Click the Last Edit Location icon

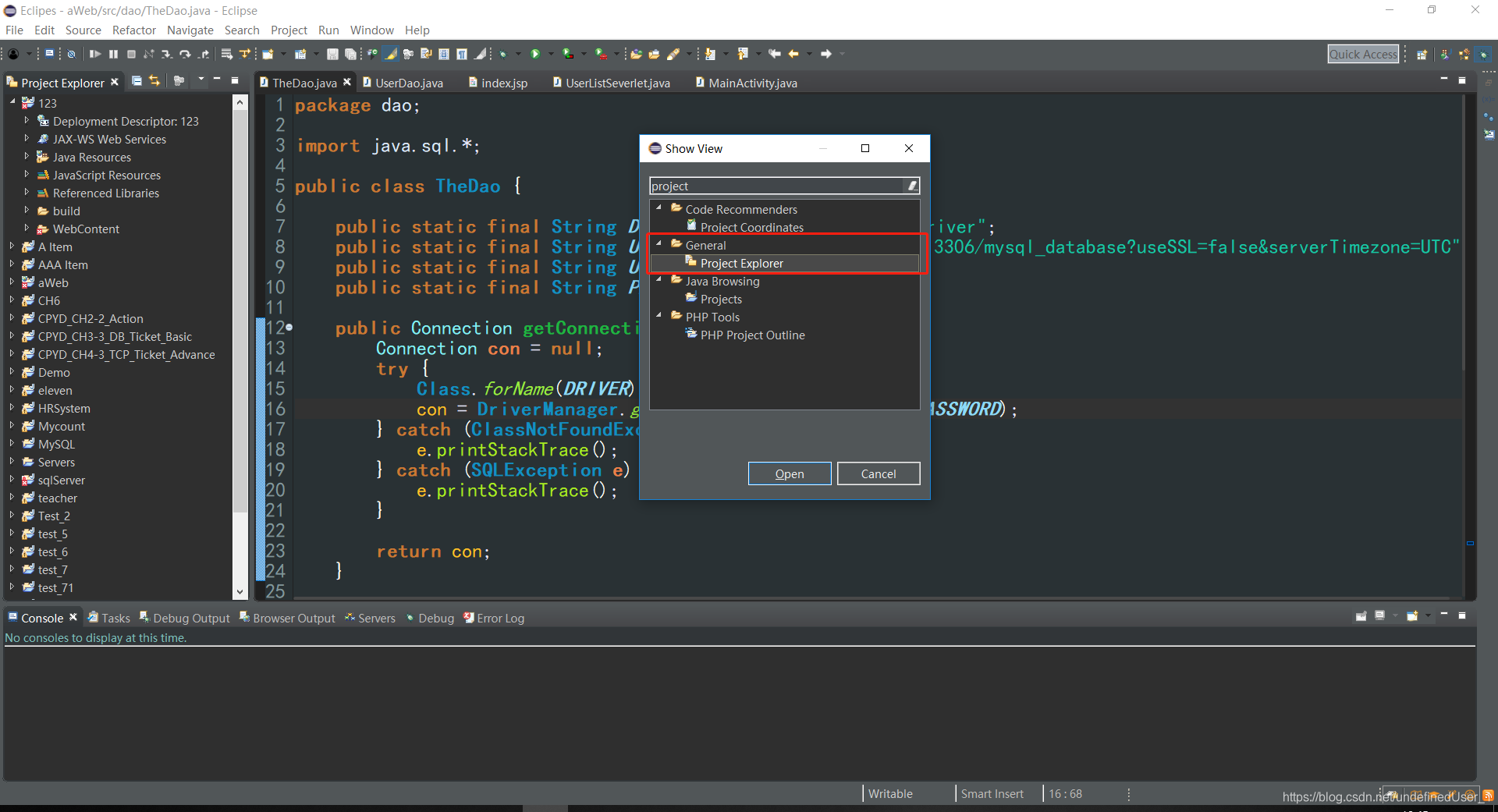coord(775,54)
